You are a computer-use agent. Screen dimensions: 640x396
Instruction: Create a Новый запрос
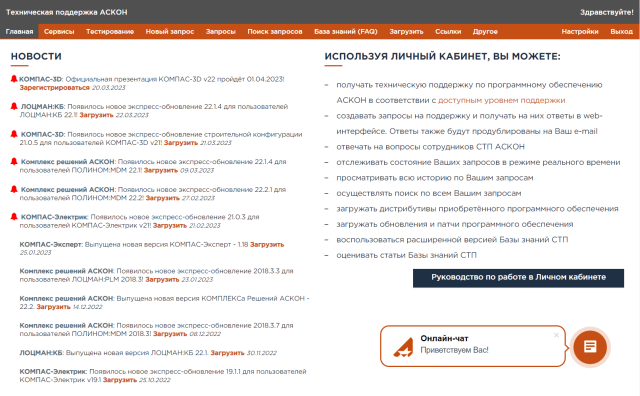point(170,31)
